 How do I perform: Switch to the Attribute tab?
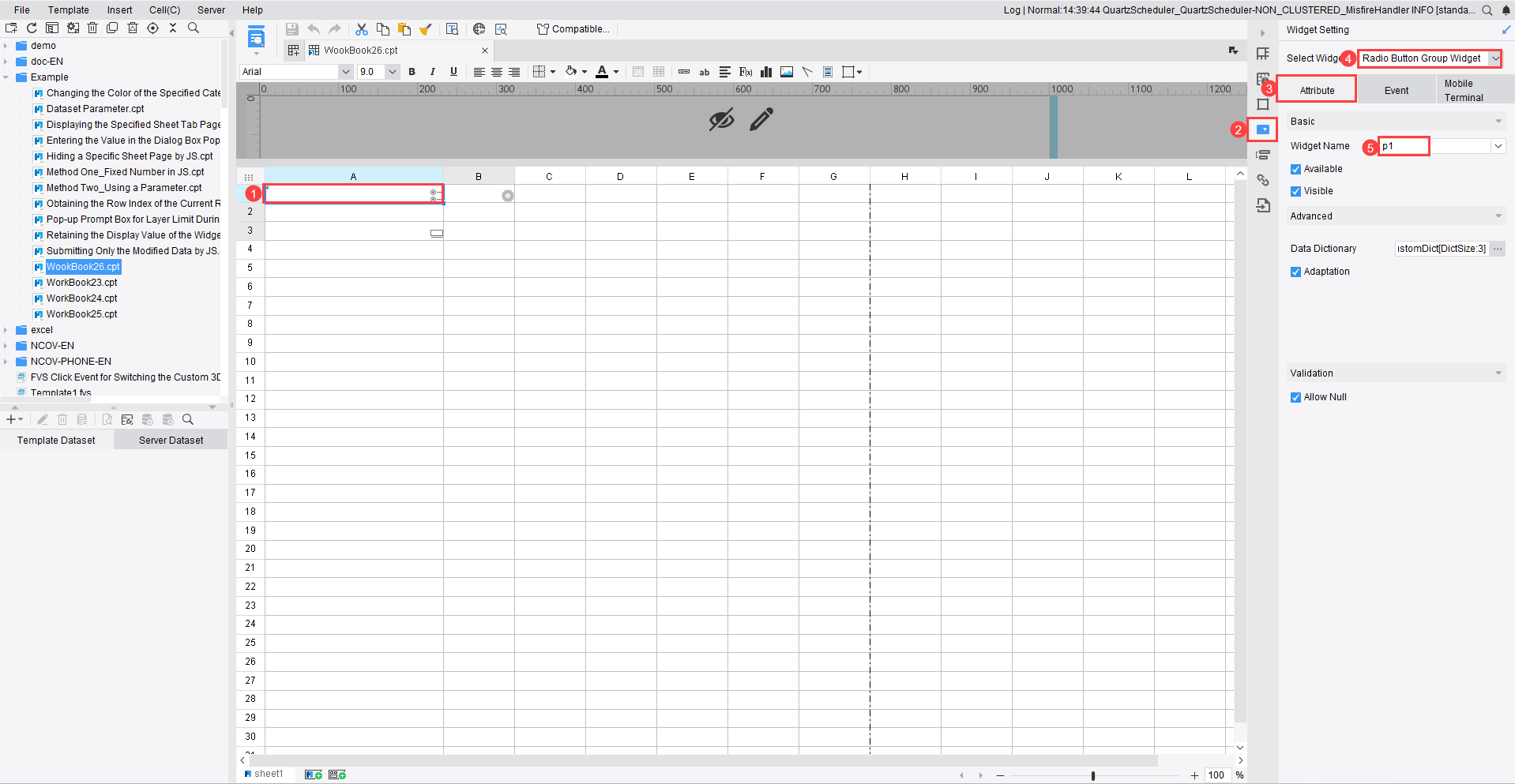[x=1318, y=91]
